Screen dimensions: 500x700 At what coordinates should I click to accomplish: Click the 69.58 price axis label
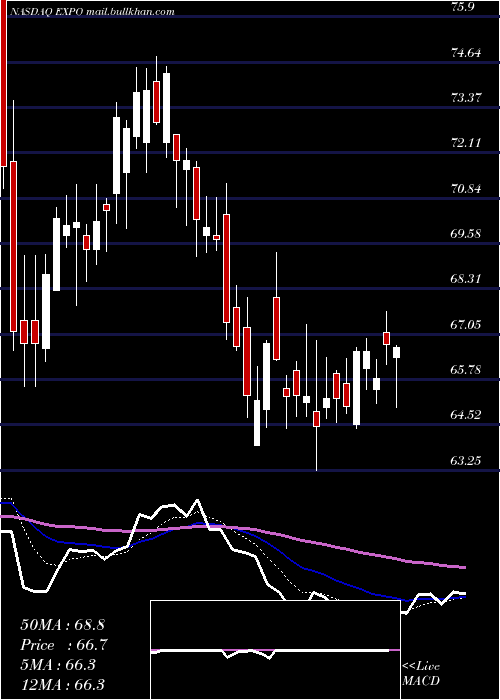pyautogui.click(x=467, y=233)
